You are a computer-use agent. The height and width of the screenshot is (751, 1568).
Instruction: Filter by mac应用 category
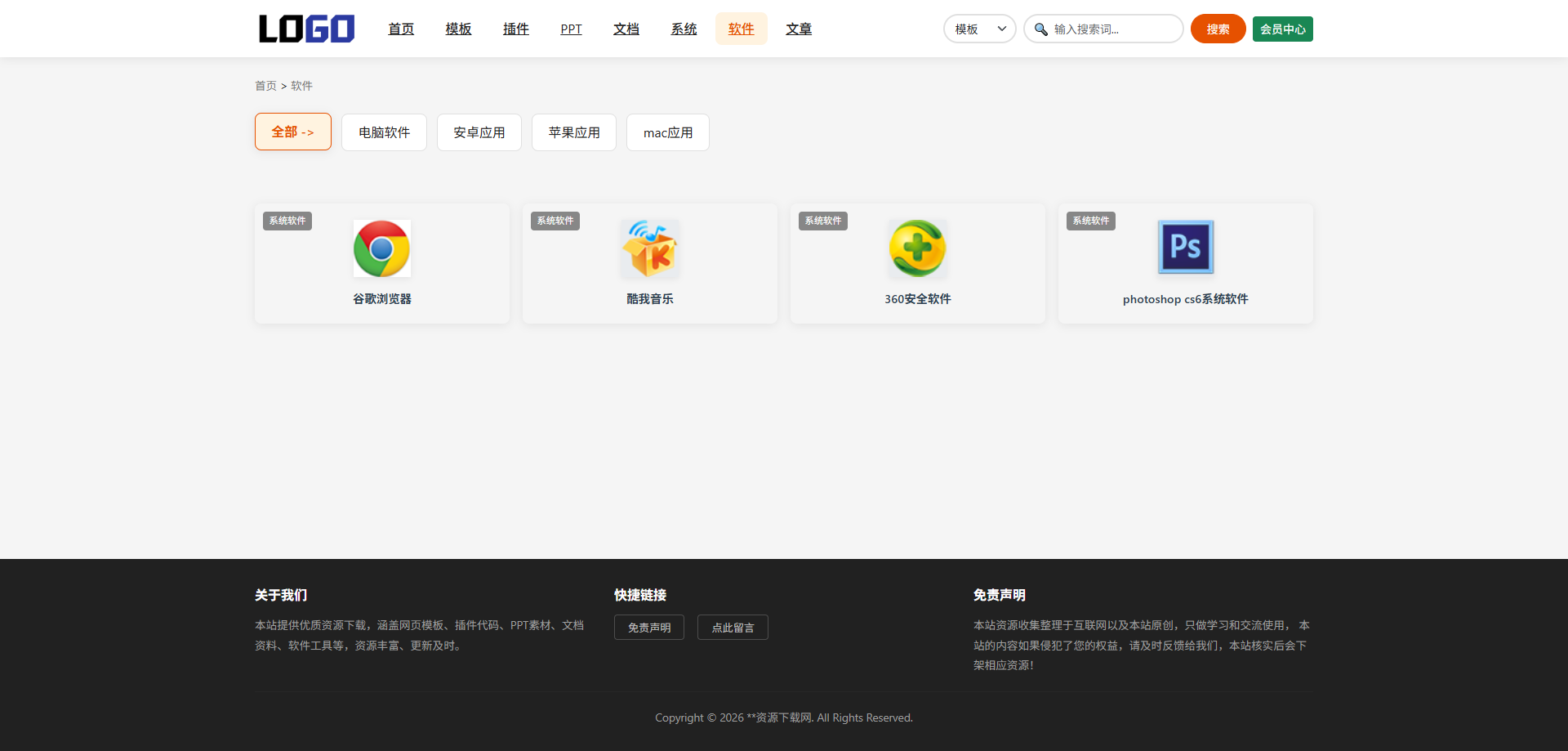[x=668, y=132]
